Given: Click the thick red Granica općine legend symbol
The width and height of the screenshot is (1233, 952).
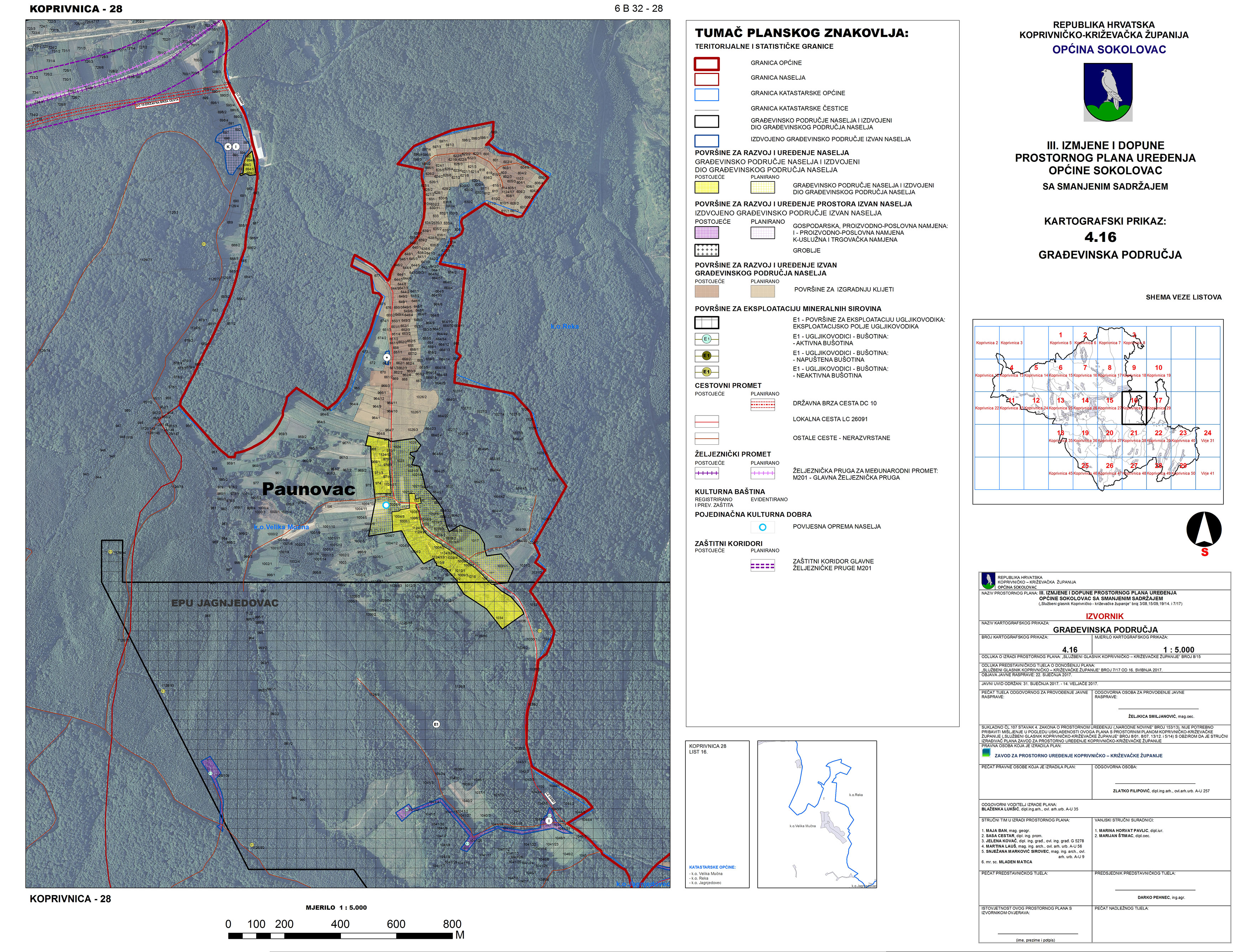Looking at the screenshot, I should coord(706,64).
